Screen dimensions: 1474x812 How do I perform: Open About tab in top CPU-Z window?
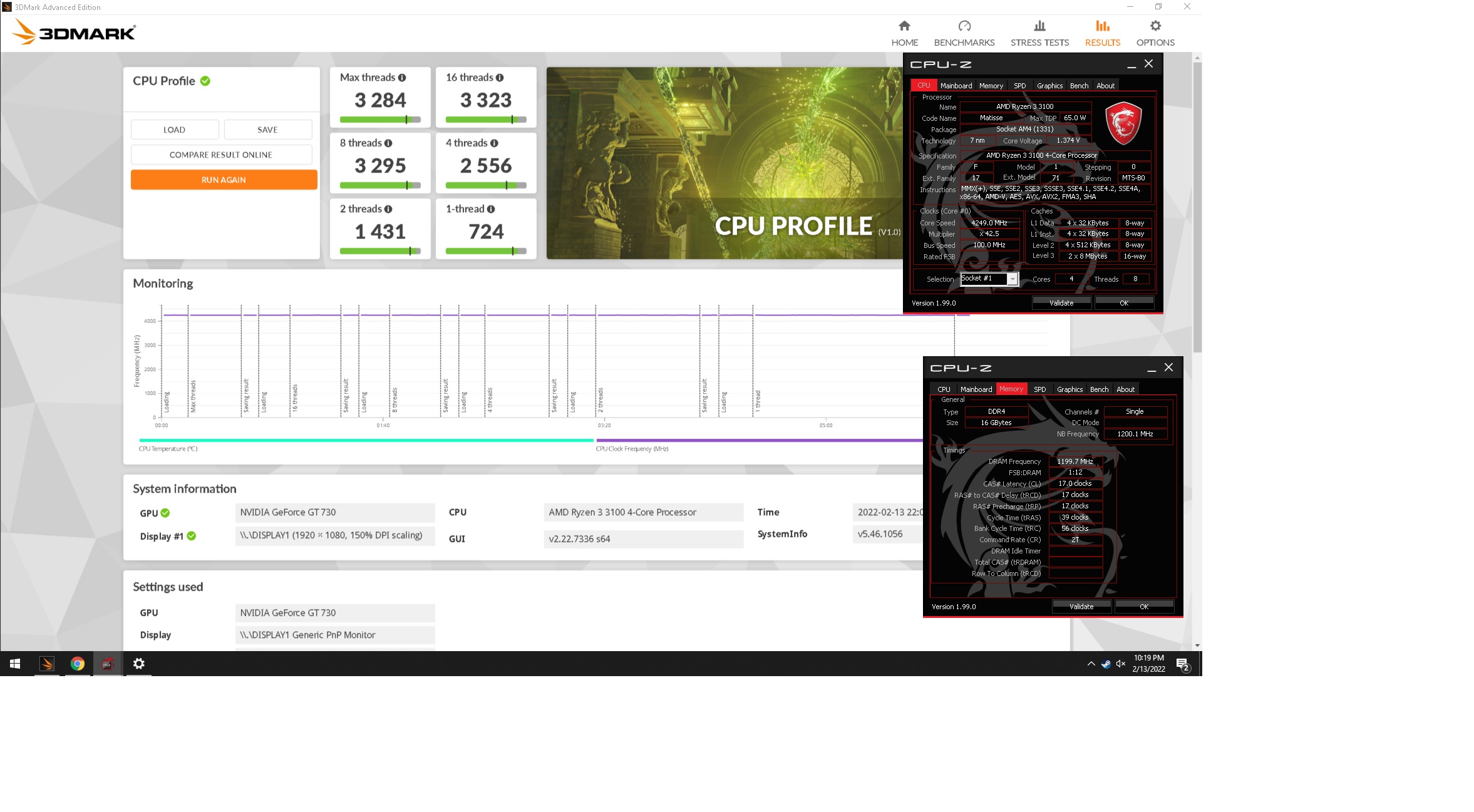pos(1105,86)
